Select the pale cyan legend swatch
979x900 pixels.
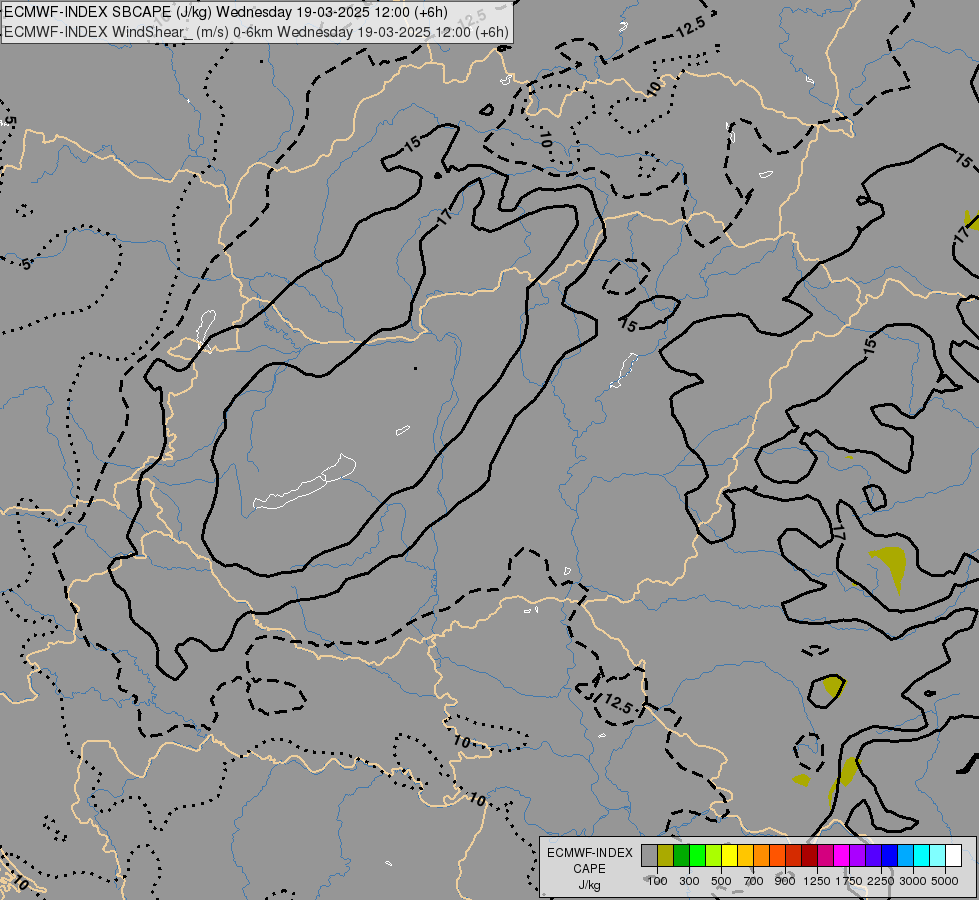937,856
